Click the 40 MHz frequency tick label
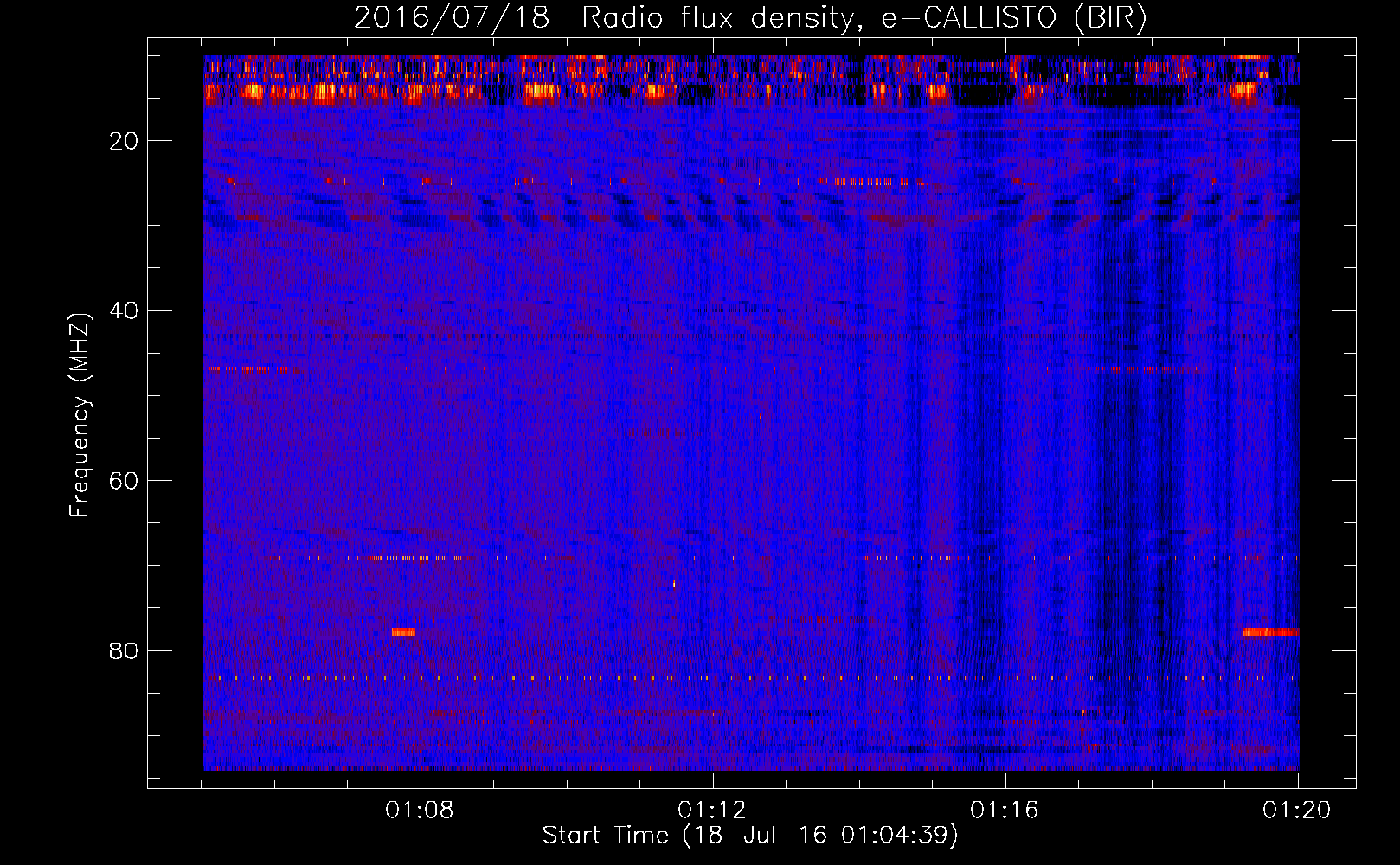 (125, 311)
